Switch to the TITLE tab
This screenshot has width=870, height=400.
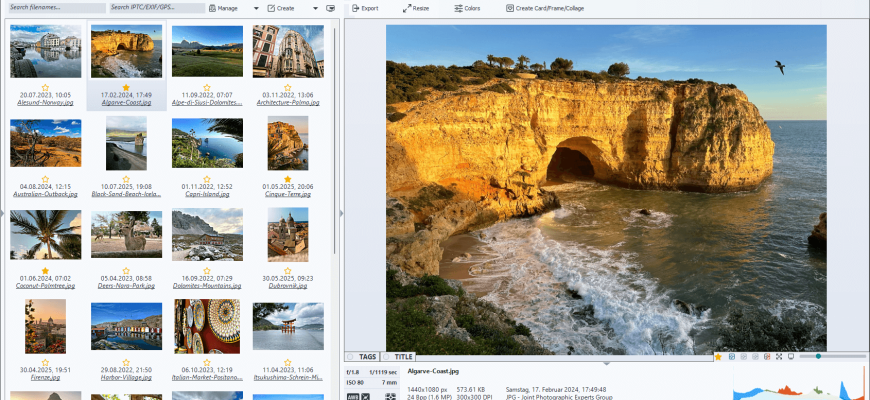pyautogui.click(x=403, y=357)
